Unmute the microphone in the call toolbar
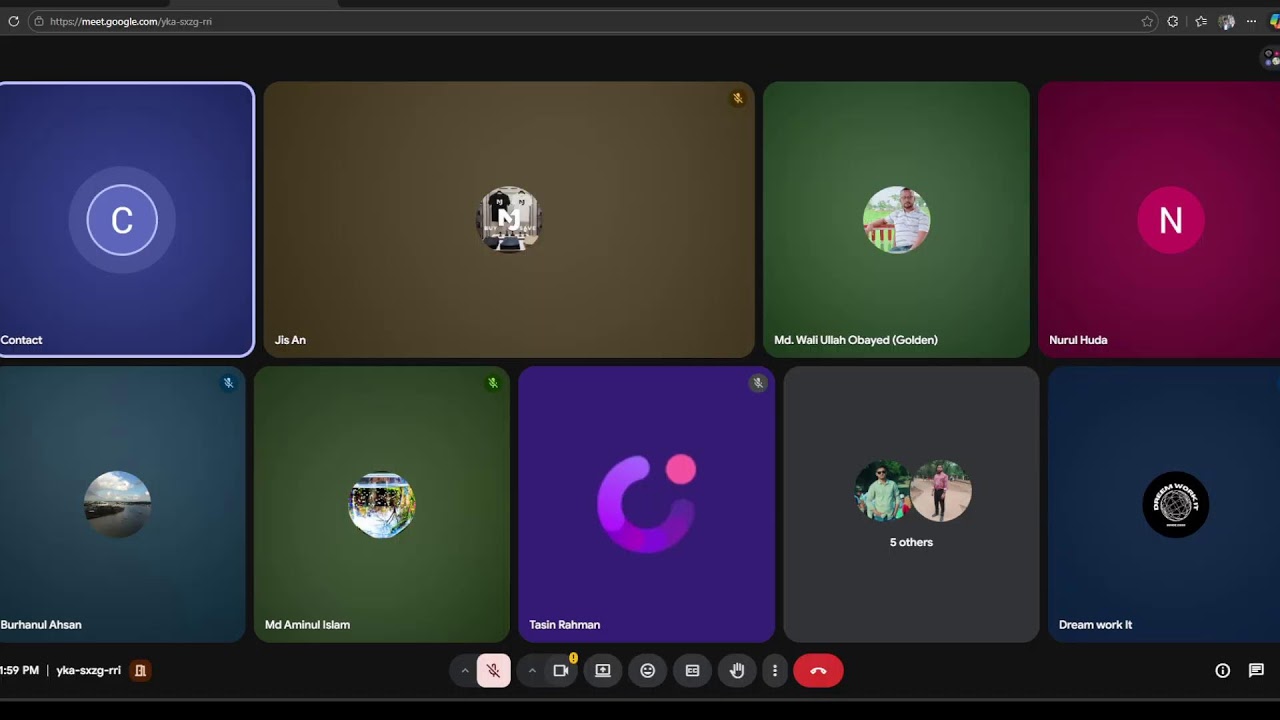1280x720 pixels. [493, 671]
